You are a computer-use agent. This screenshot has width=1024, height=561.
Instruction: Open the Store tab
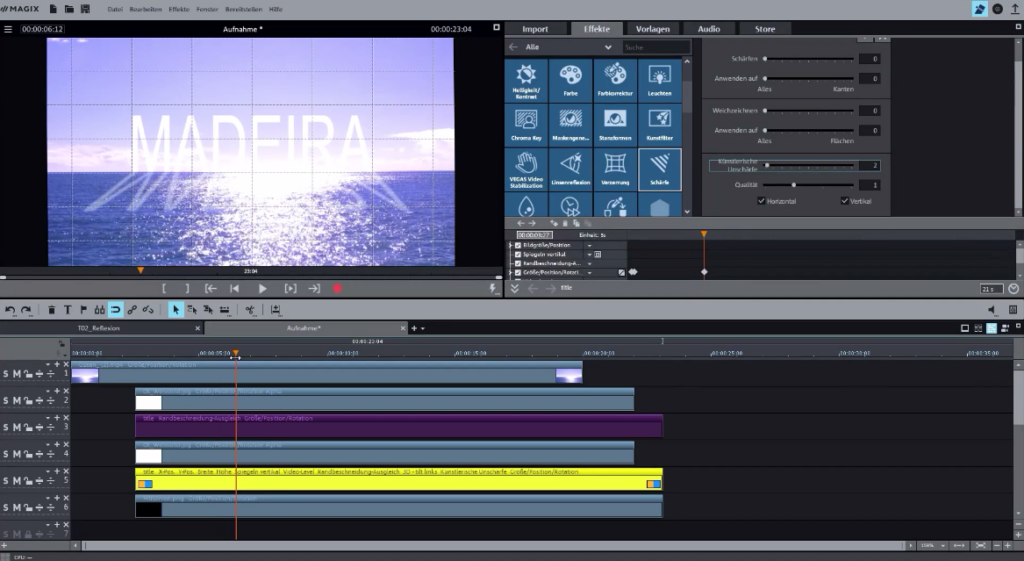(x=765, y=29)
